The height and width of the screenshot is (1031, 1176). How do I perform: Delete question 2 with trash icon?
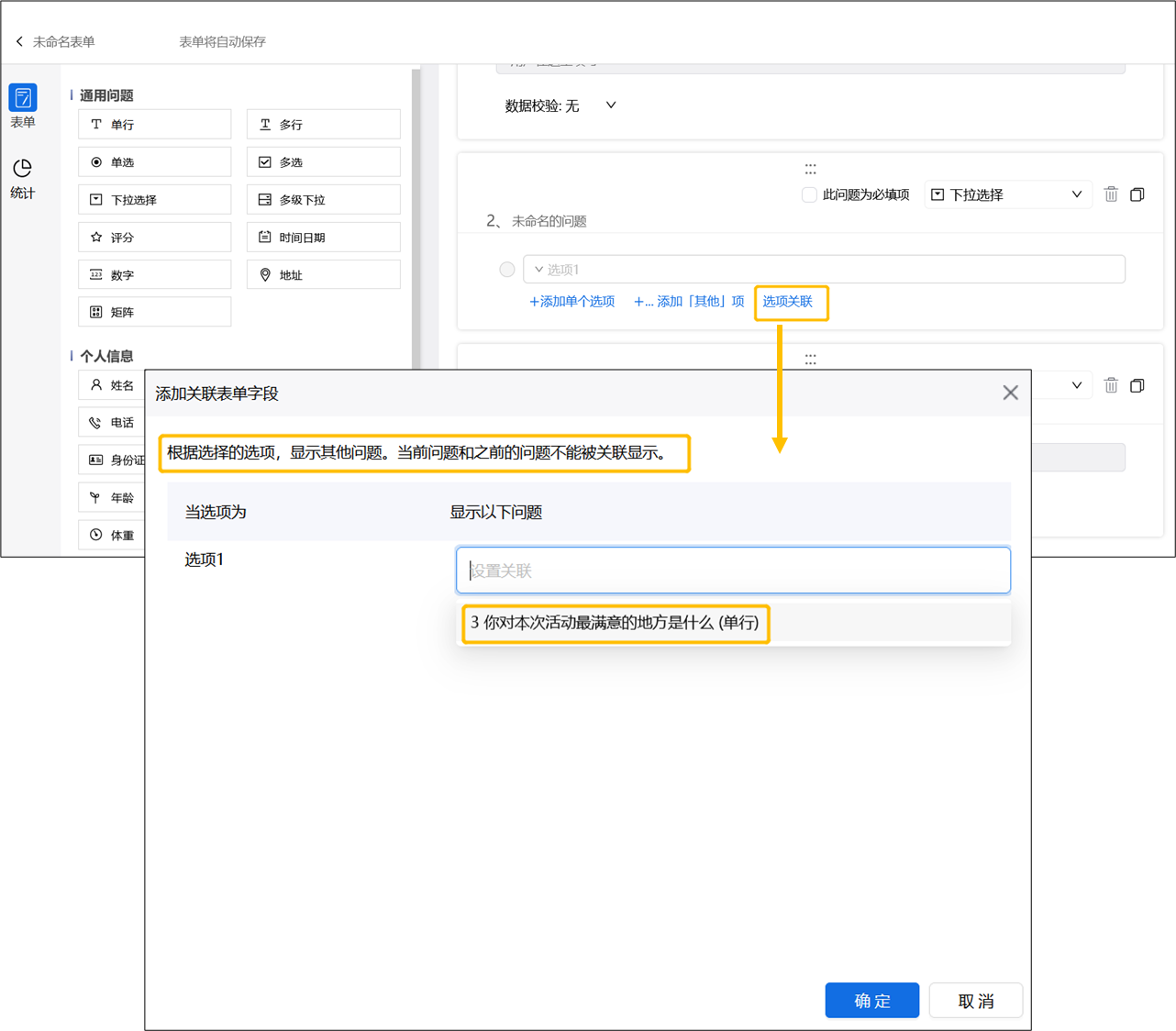[1111, 194]
